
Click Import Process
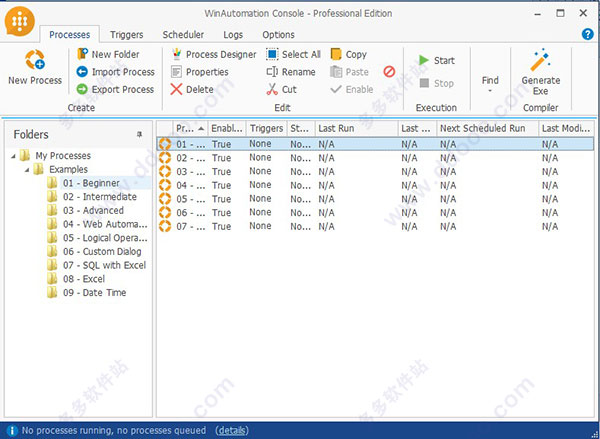point(116,72)
